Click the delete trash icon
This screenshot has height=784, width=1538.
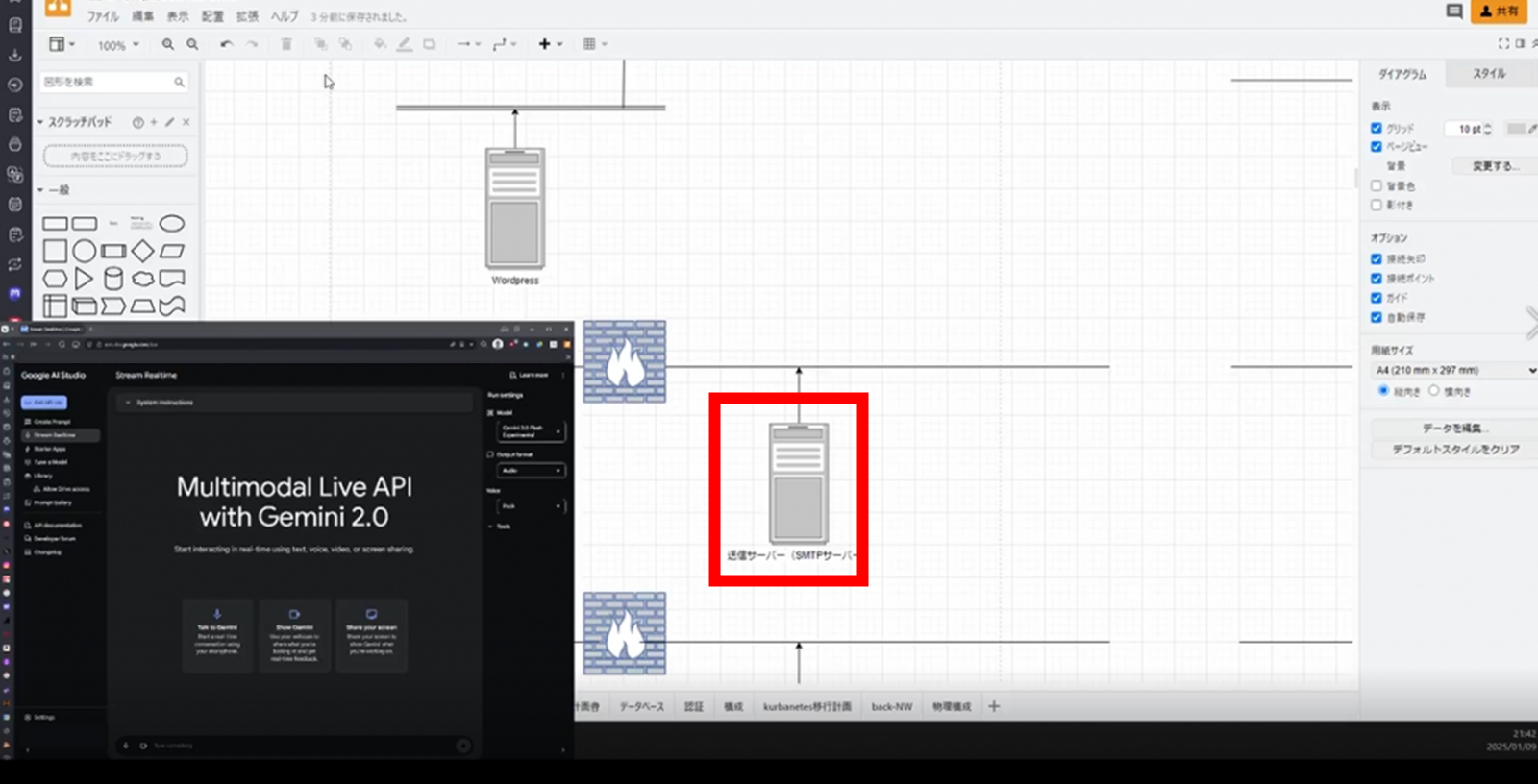point(286,44)
